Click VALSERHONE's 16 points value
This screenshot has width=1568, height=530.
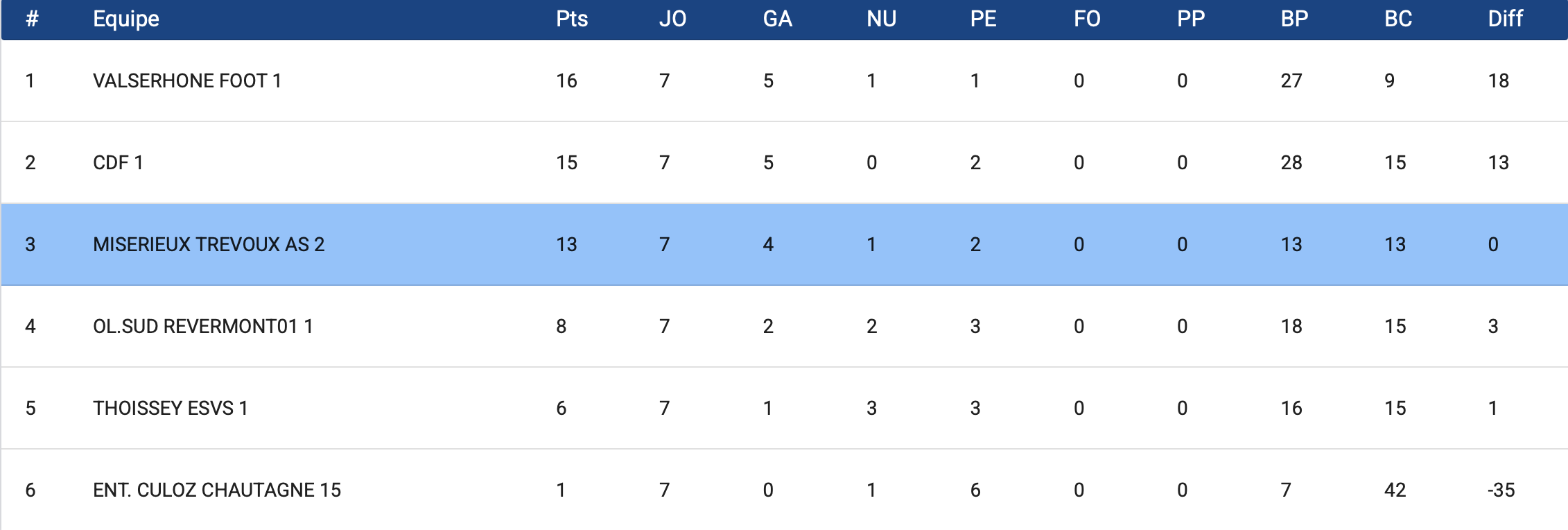tap(566, 81)
